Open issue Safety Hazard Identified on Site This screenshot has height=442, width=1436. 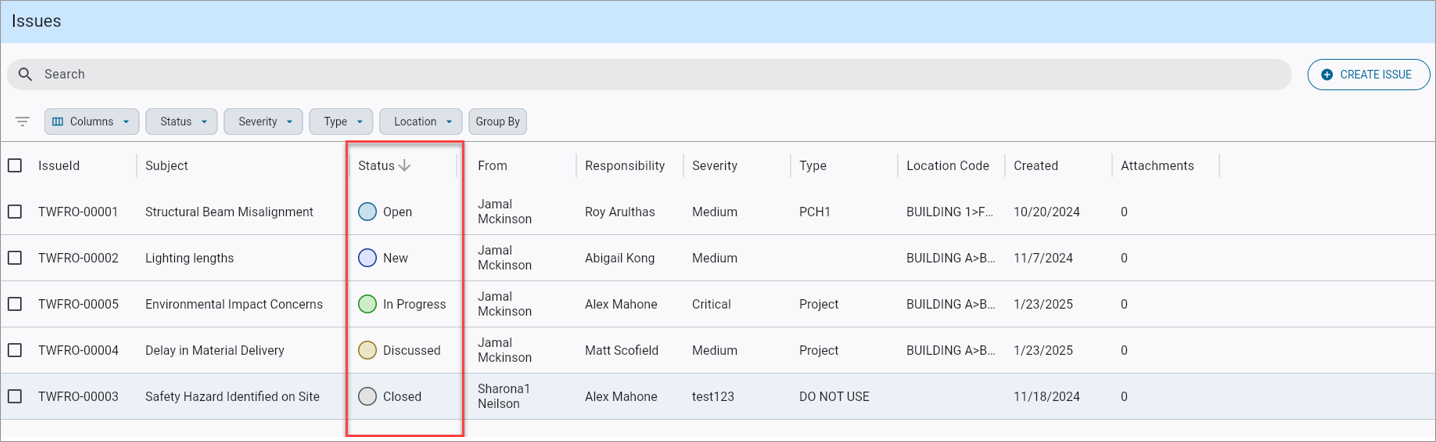[x=232, y=396]
